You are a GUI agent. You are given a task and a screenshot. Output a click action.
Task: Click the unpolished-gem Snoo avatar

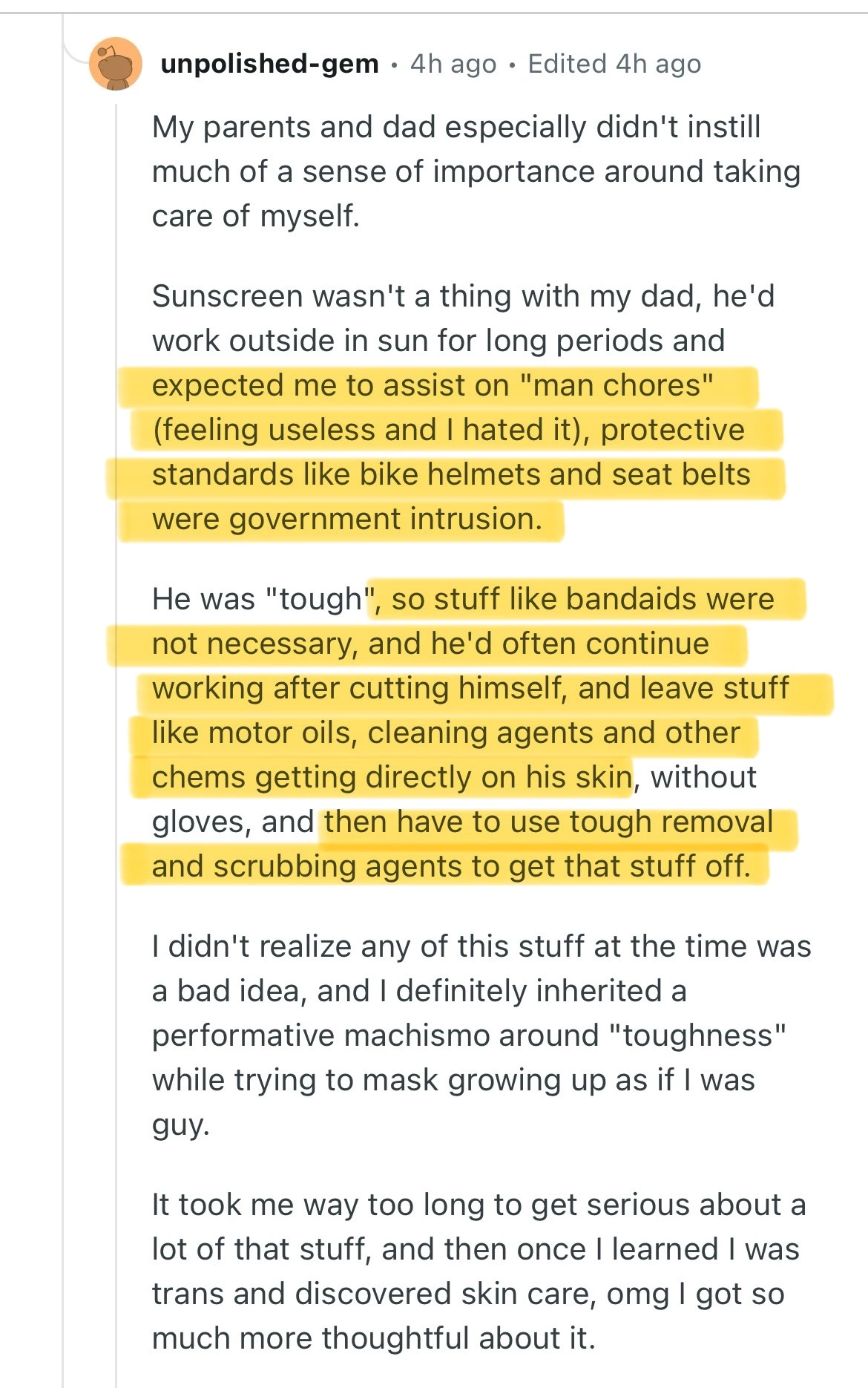(116, 64)
